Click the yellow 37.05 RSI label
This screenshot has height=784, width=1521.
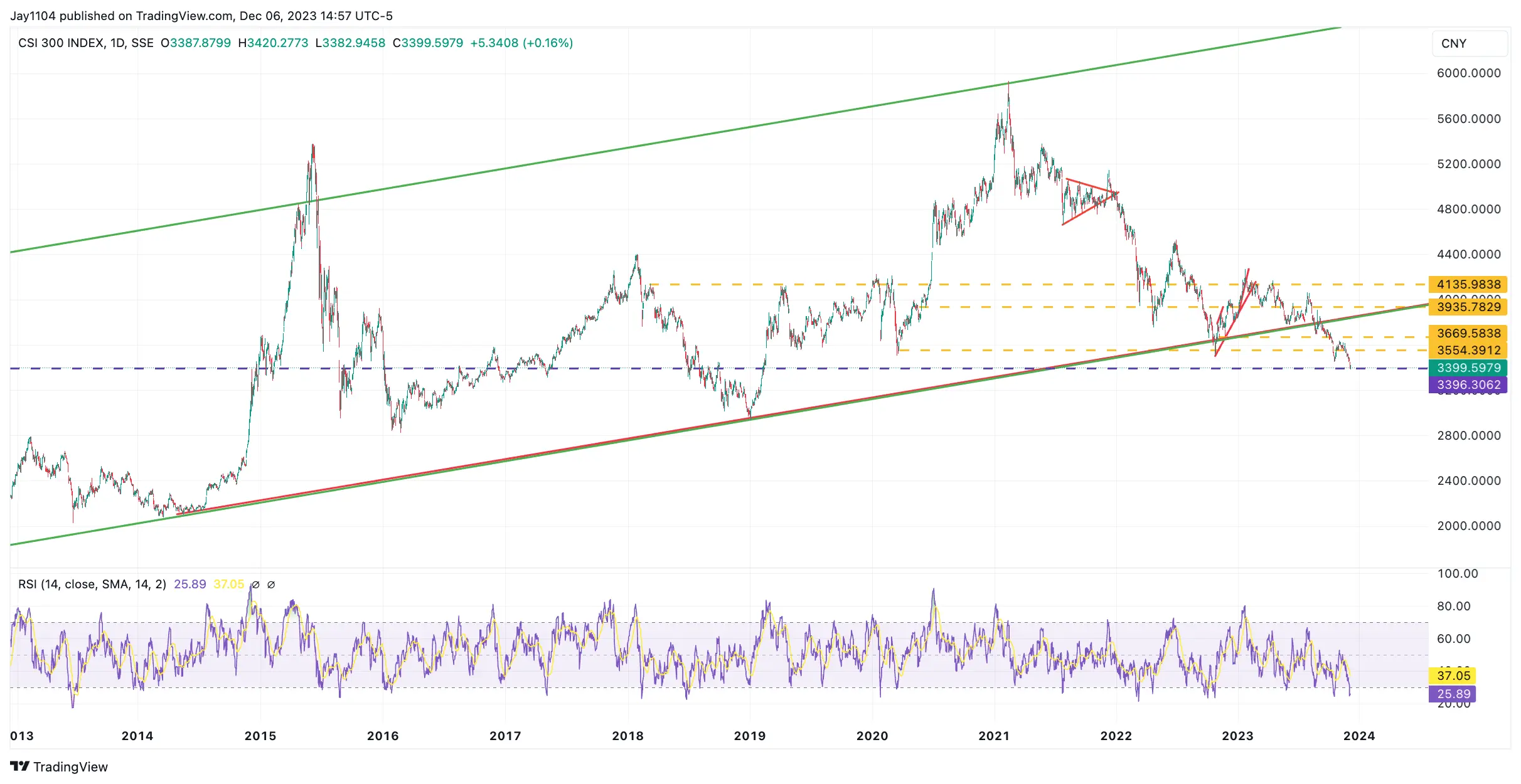(1453, 675)
